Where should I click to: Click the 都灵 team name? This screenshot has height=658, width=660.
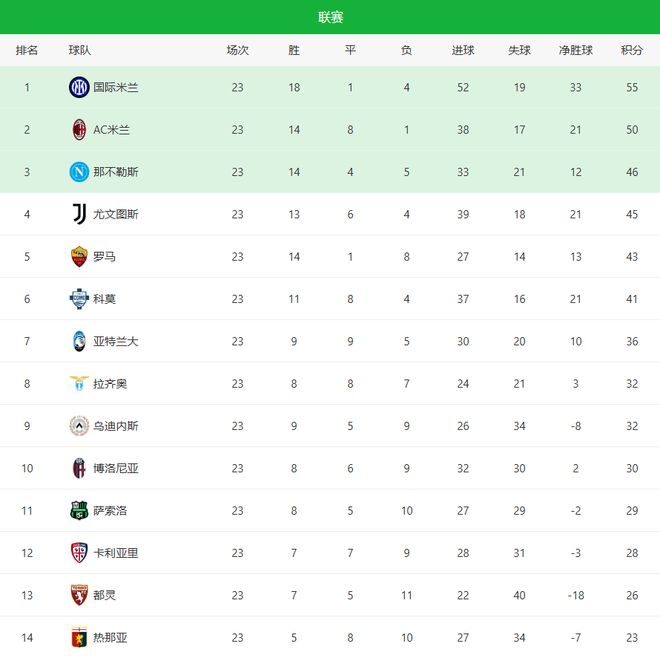104,595
